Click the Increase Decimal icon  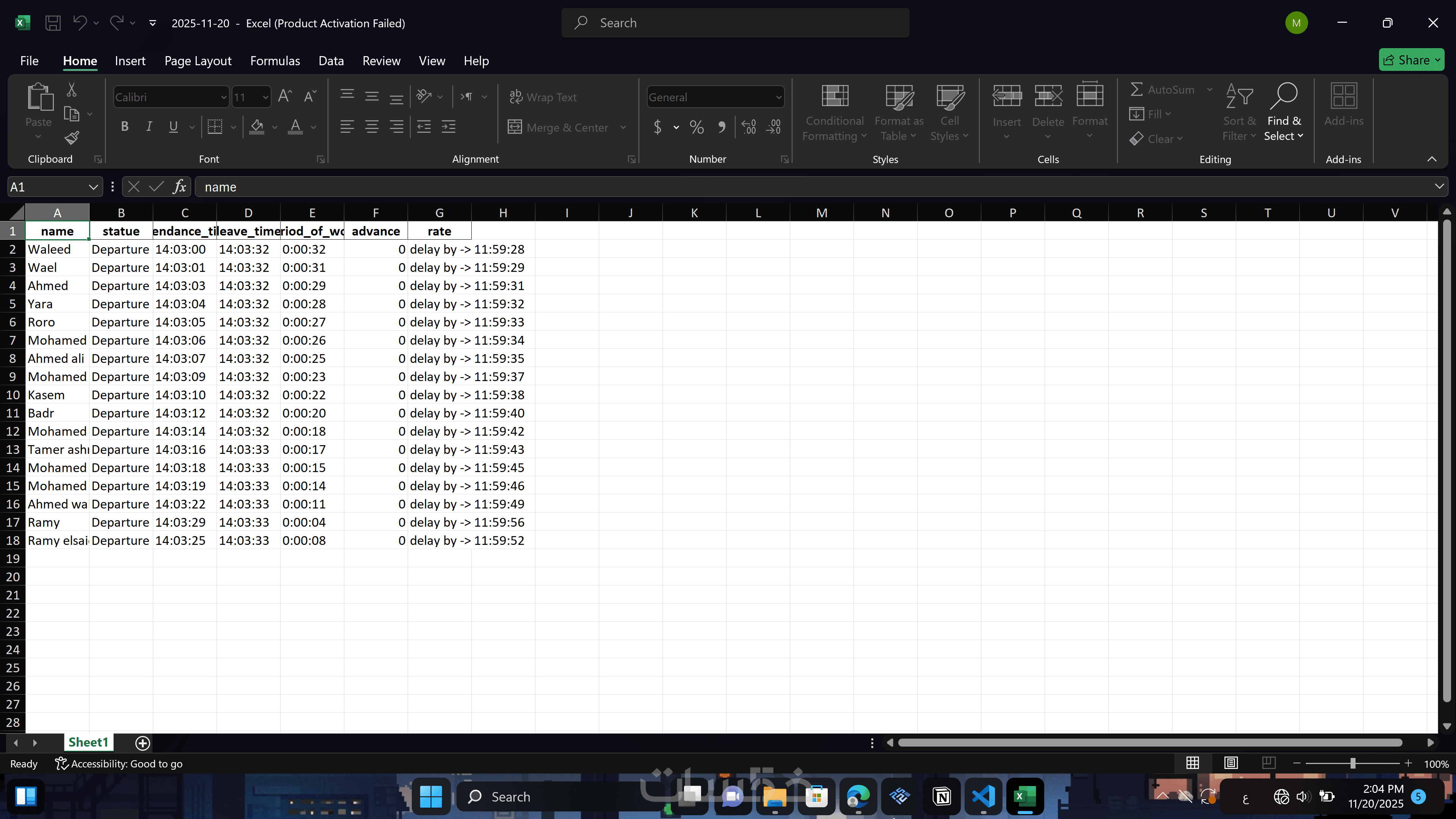748,127
